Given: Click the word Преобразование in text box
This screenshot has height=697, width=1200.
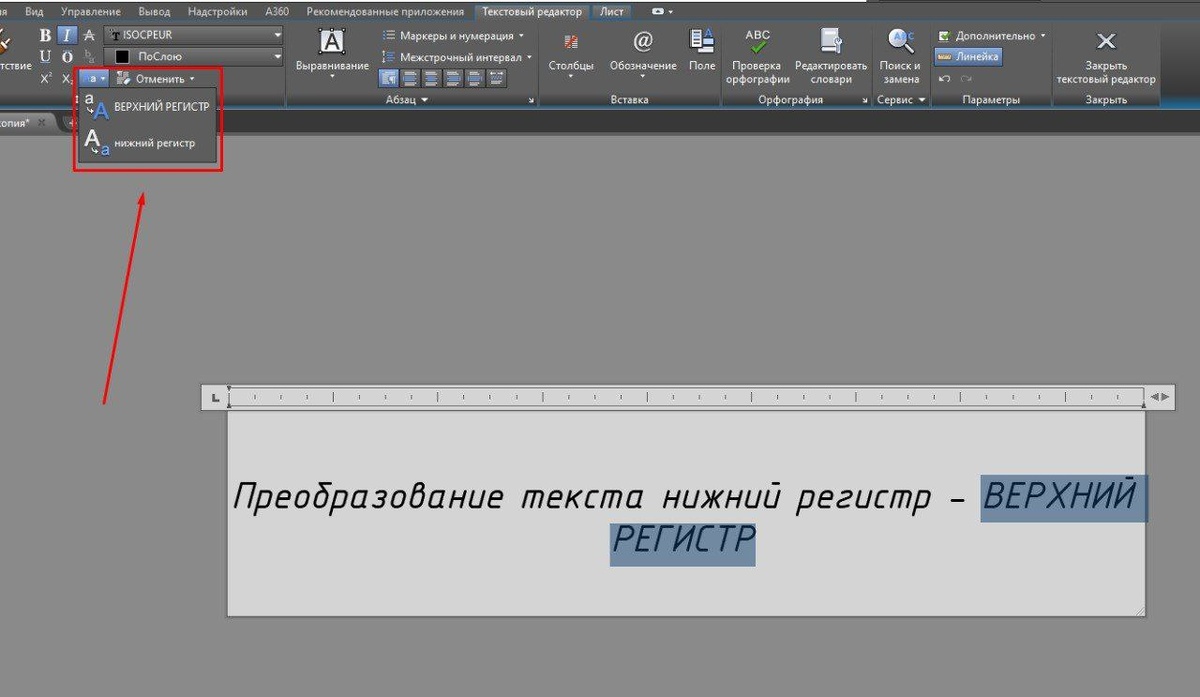Looking at the screenshot, I should pos(369,498).
